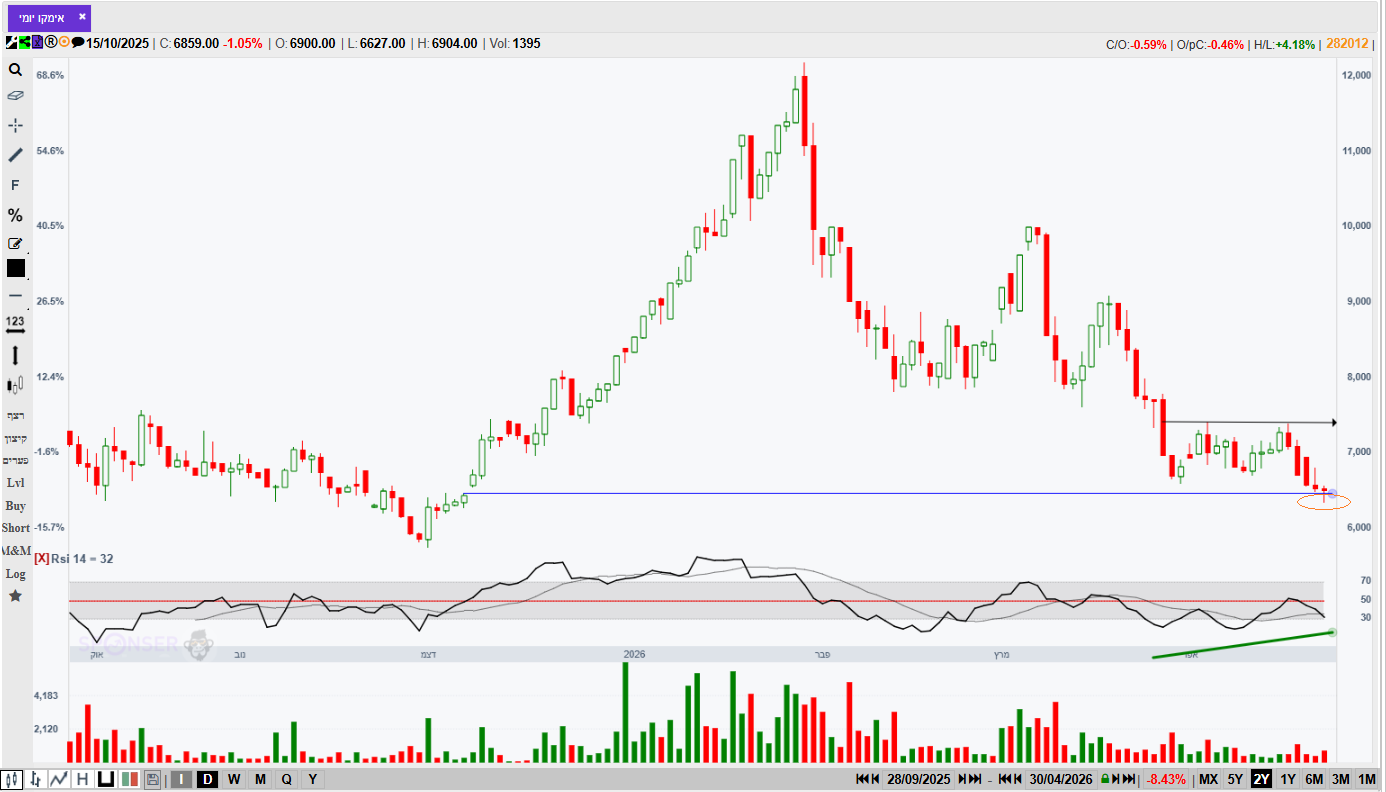Set range to 1Y

click(x=1288, y=779)
